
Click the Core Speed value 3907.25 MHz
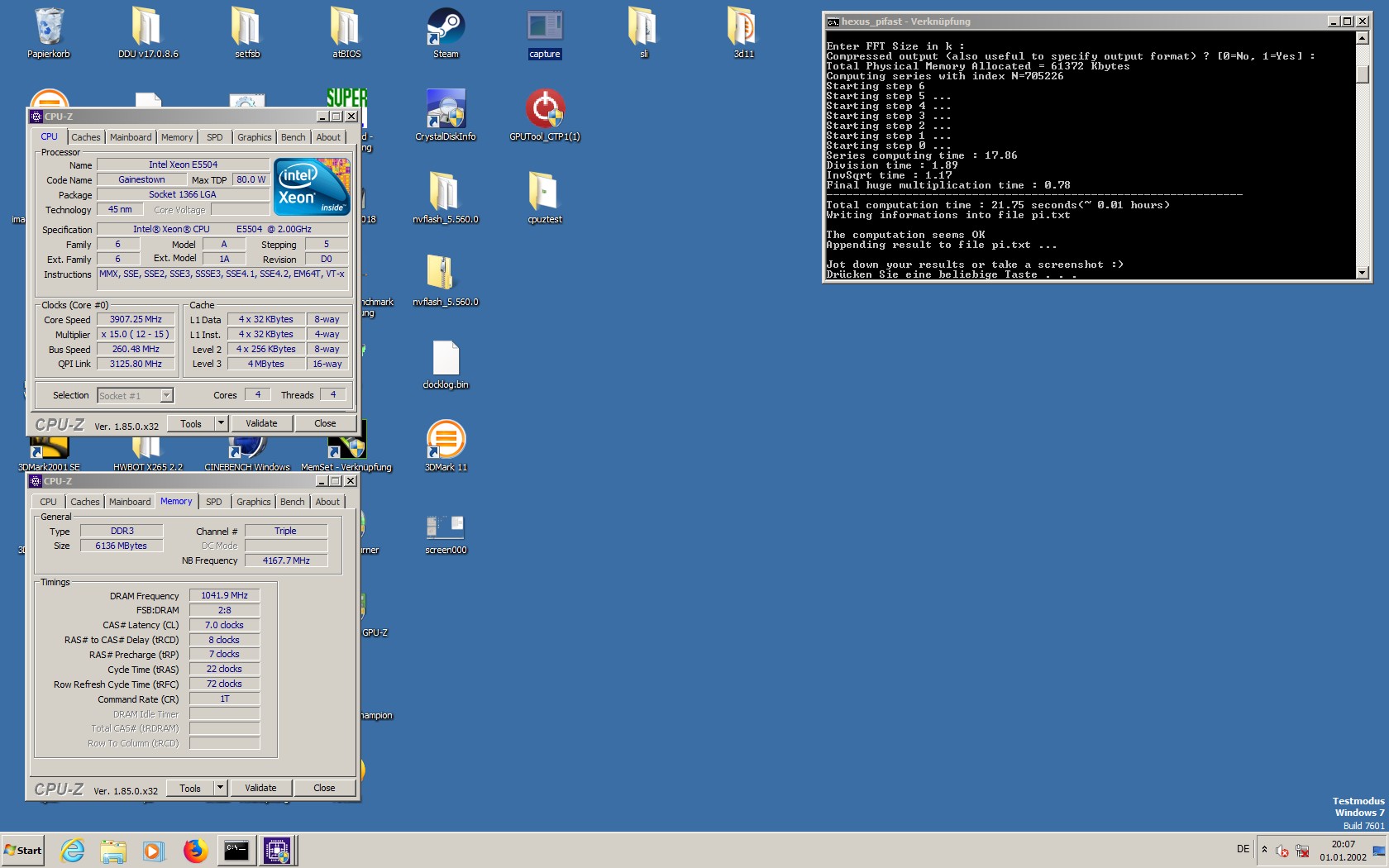pyautogui.click(x=136, y=319)
